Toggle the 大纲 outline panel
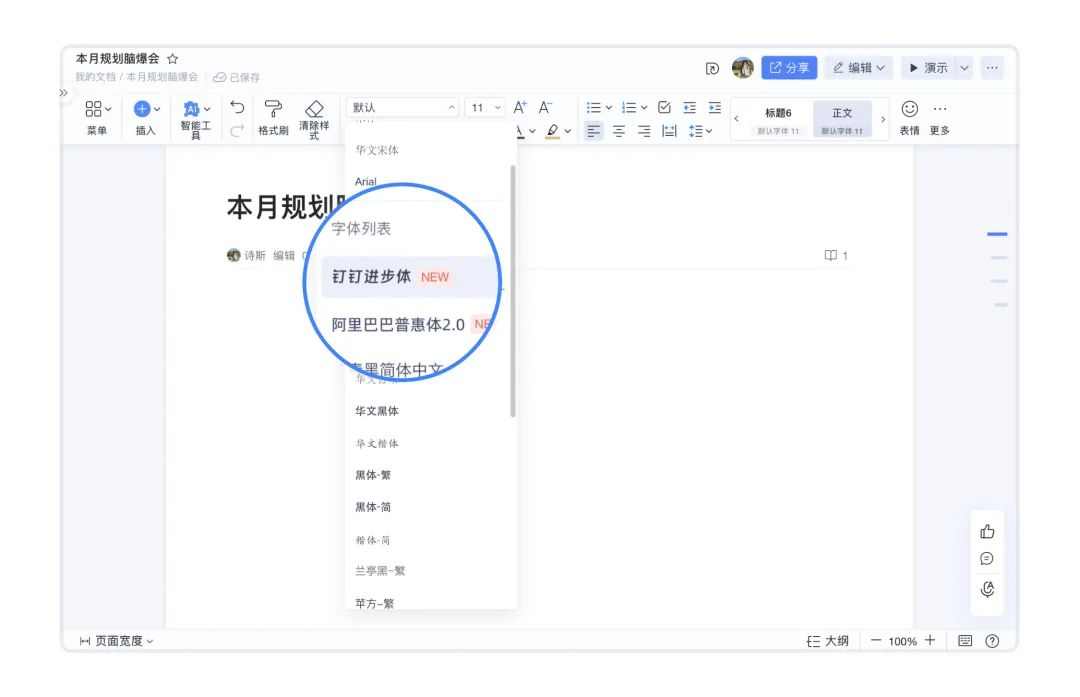The width and height of the screenshot is (1080, 697). [x=828, y=641]
